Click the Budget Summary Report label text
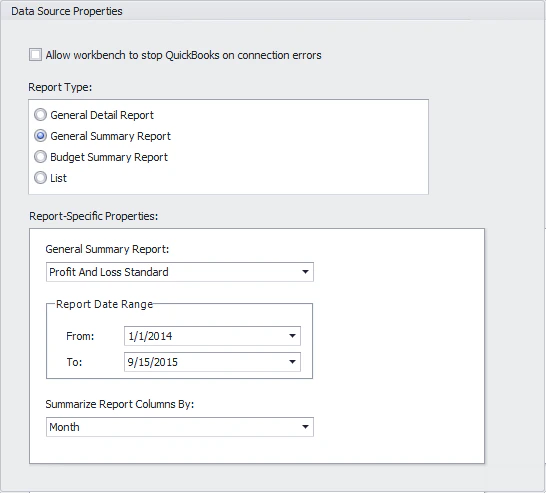The width and height of the screenshot is (546, 493). tap(109, 157)
